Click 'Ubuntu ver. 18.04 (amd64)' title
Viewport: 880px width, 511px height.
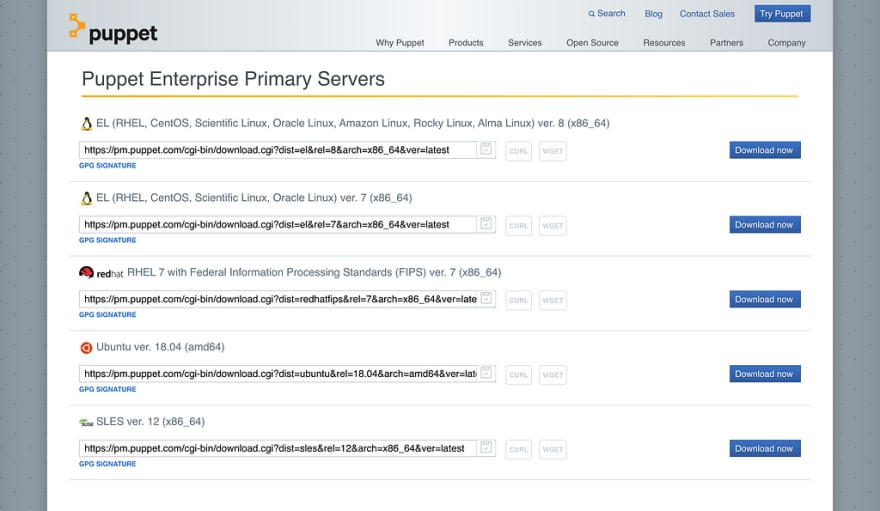pos(160,347)
